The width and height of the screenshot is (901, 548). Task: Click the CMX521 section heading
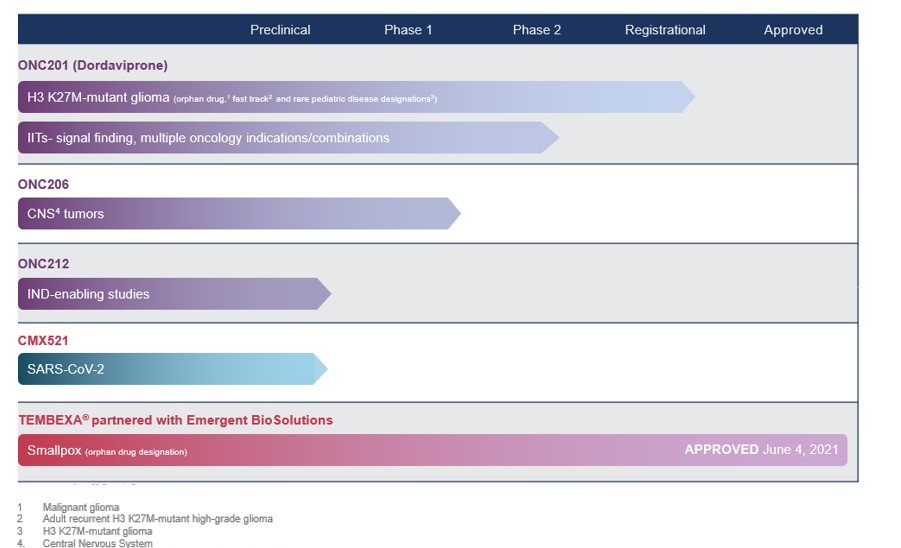(43, 341)
